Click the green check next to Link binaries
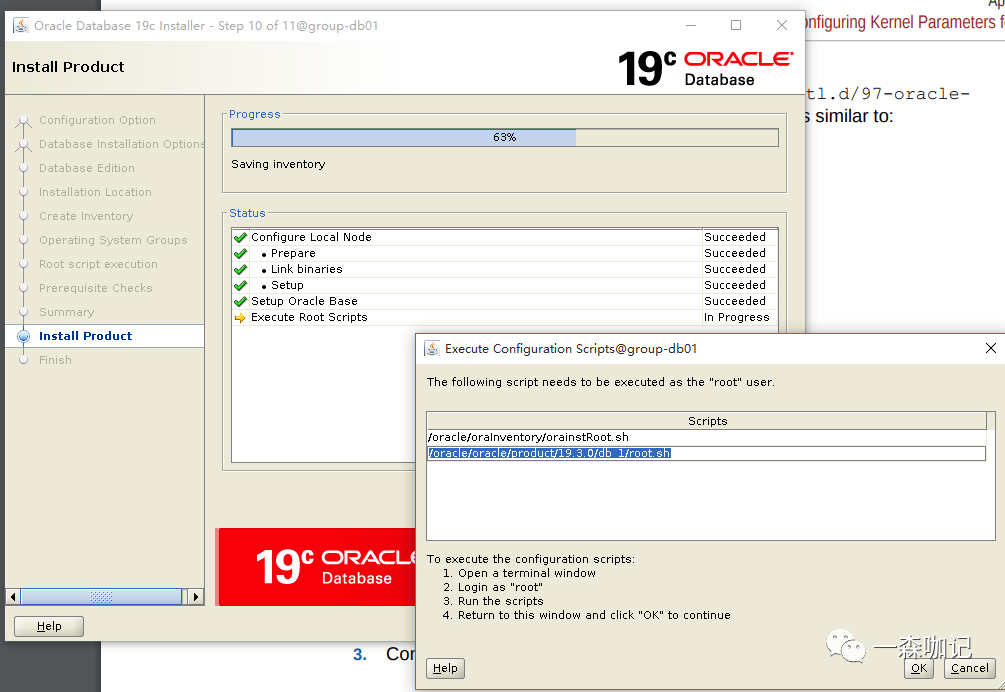The height and width of the screenshot is (692, 1005). point(240,270)
